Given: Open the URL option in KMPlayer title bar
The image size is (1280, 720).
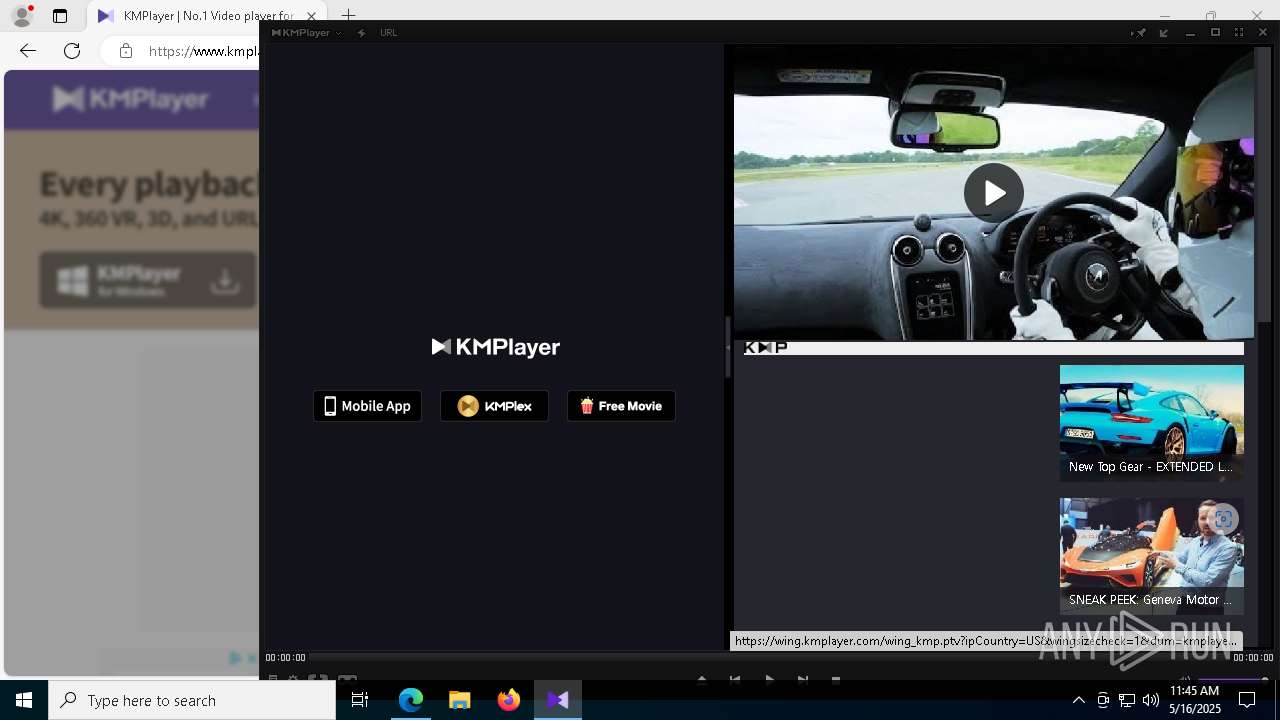Looking at the screenshot, I should (388, 33).
